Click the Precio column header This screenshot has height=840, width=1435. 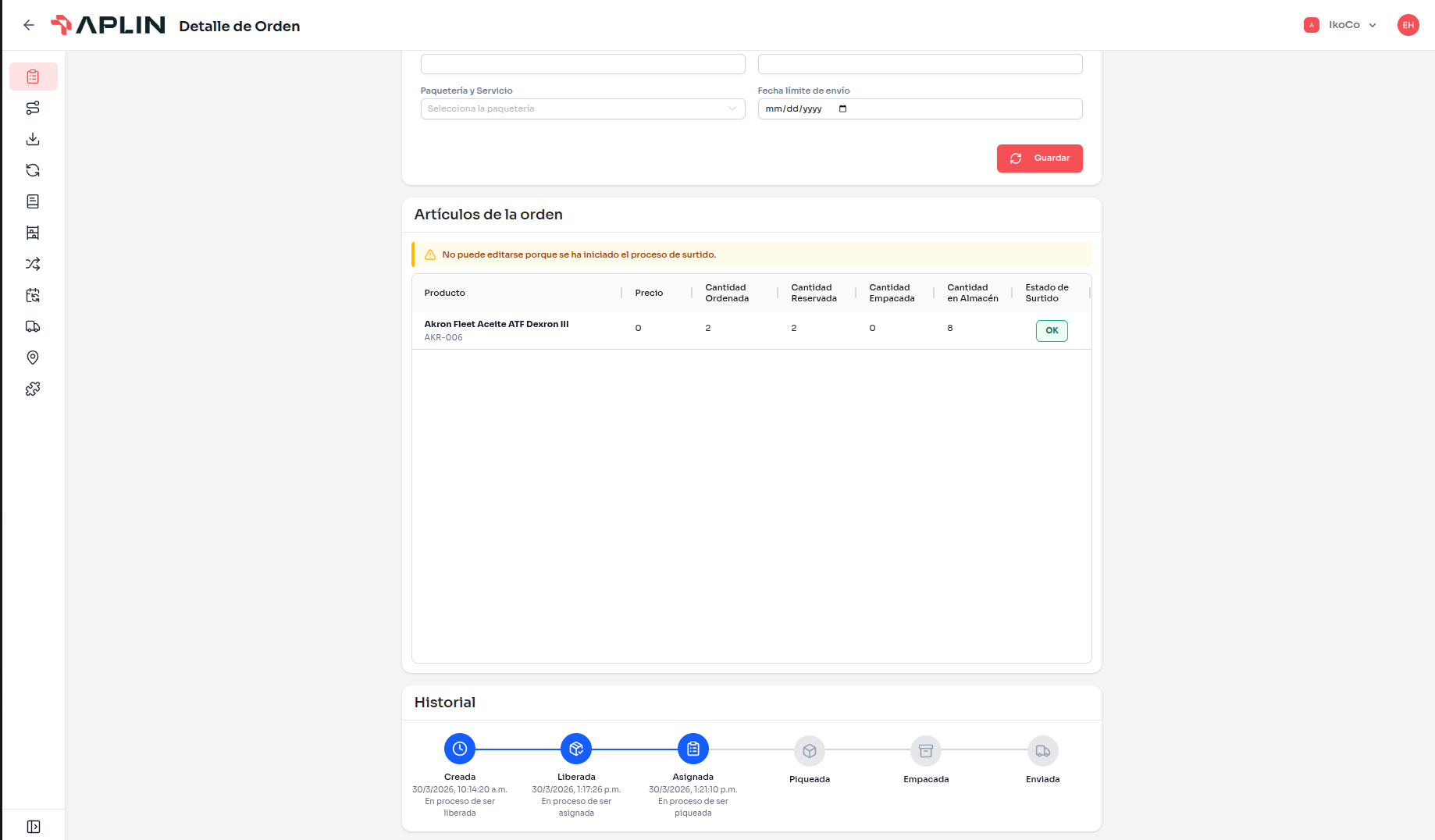point(649,293)
